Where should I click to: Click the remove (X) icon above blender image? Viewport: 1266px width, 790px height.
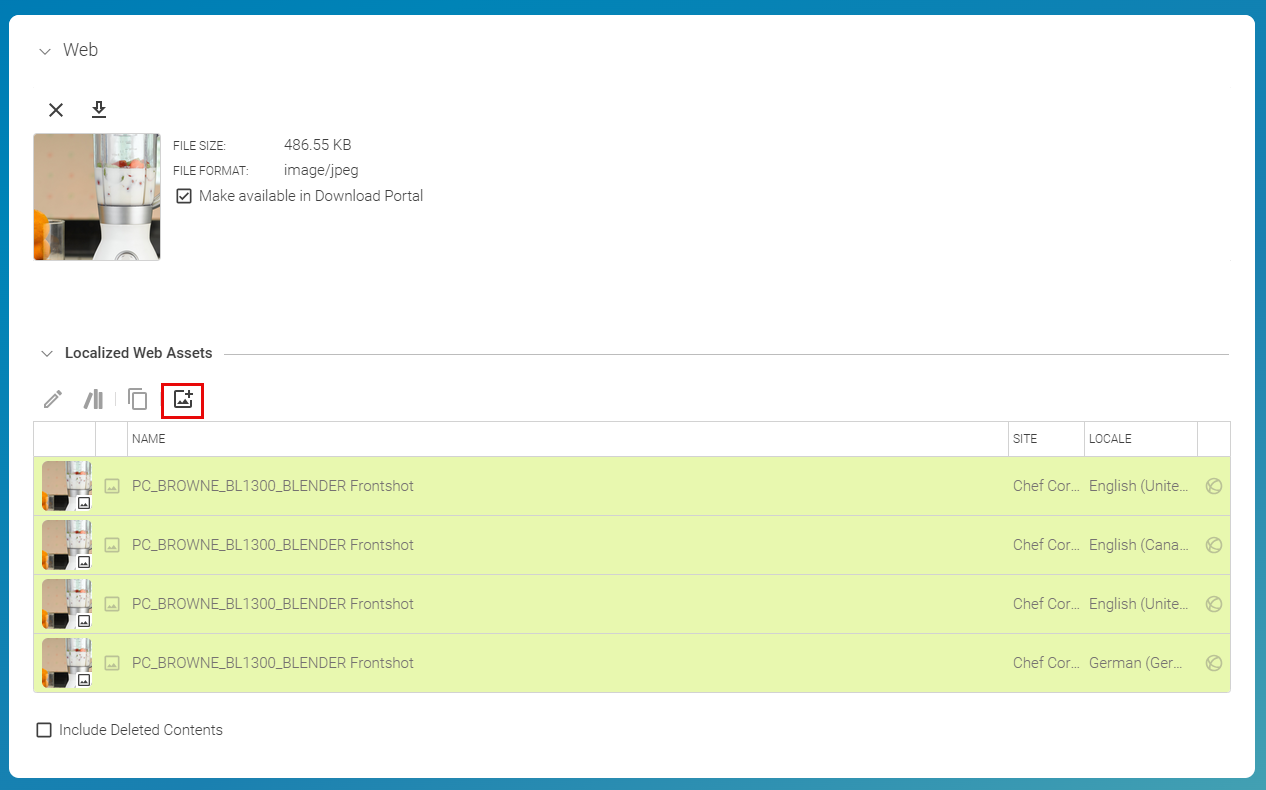(x=56, y=110)
